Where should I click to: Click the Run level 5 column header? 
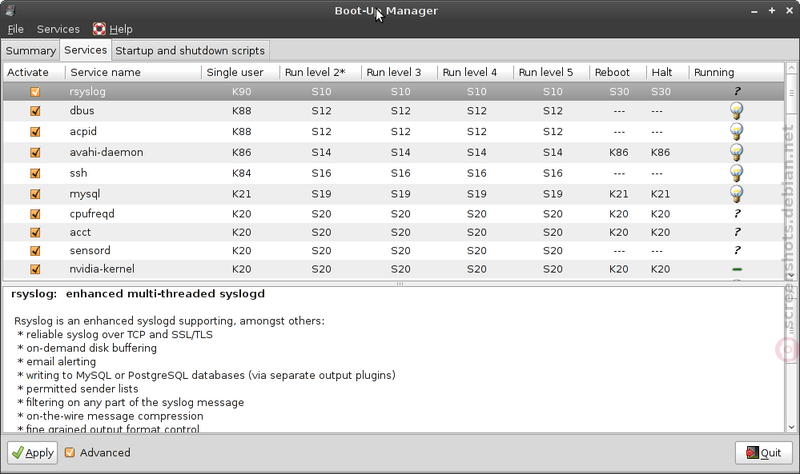click(552, 72)
